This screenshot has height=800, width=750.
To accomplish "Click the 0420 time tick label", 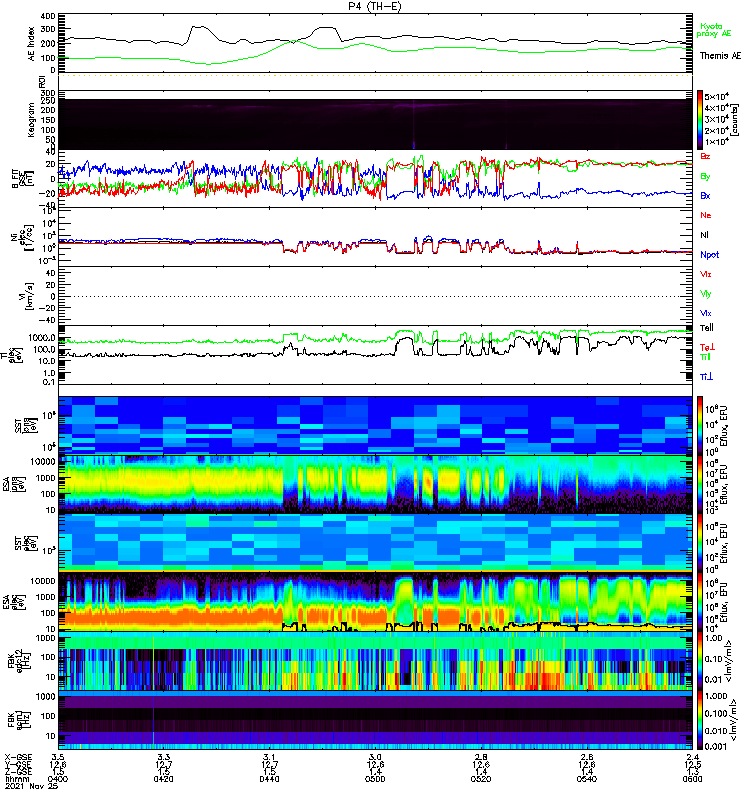I will (163, 779).
